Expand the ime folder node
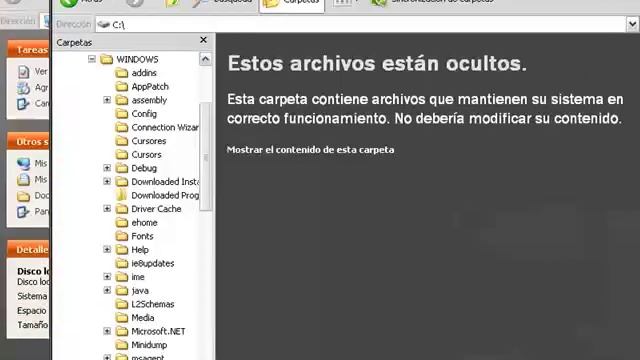 (107, 277)
